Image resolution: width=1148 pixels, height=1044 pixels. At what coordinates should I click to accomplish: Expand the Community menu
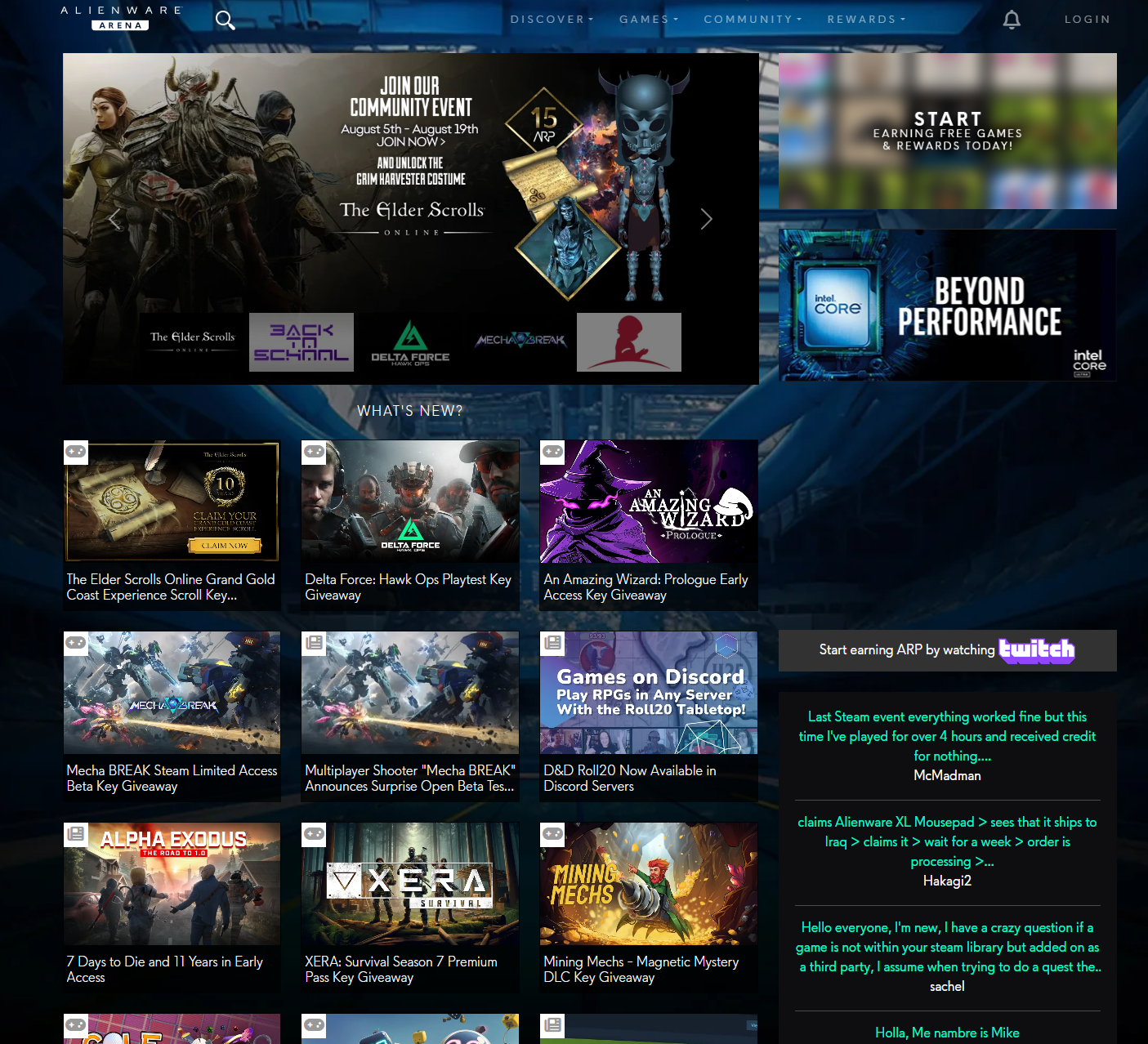pyautogui.click(x=753, y=20)
